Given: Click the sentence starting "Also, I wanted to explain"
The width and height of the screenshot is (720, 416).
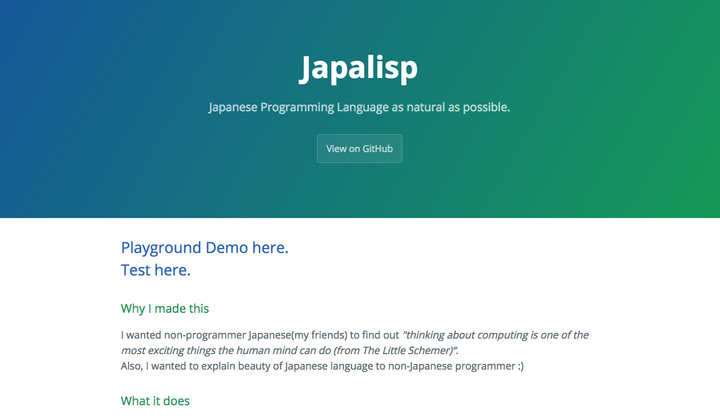Looking at the screenshot, I should pos(322,366).
